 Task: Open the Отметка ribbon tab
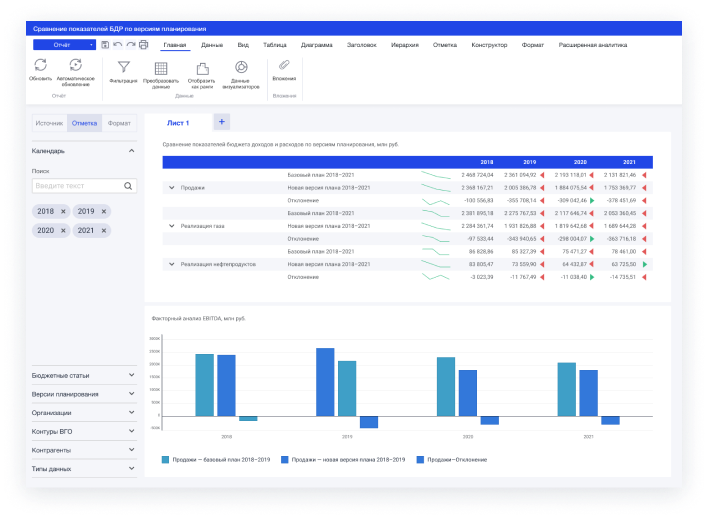coord(445,45)
